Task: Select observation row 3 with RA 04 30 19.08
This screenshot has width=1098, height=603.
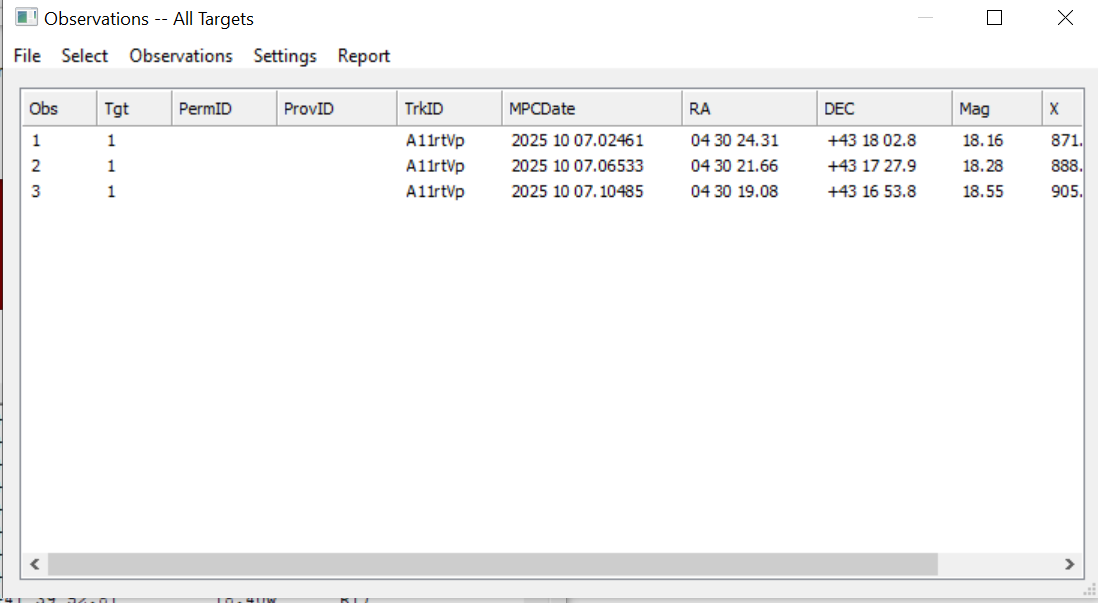Action: coord(734,192)
